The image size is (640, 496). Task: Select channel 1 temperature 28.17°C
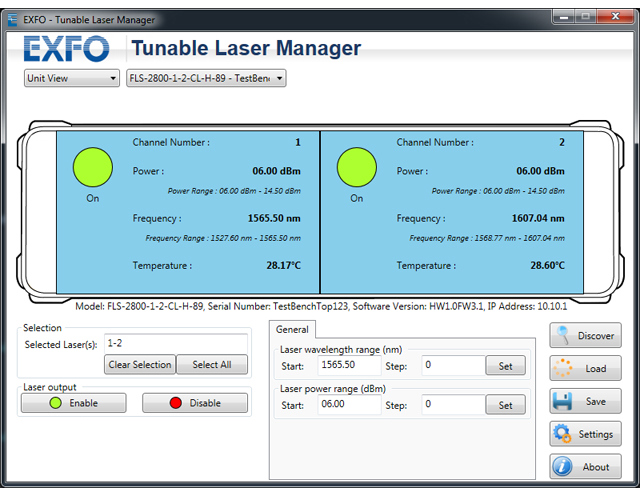pos(283,266)
